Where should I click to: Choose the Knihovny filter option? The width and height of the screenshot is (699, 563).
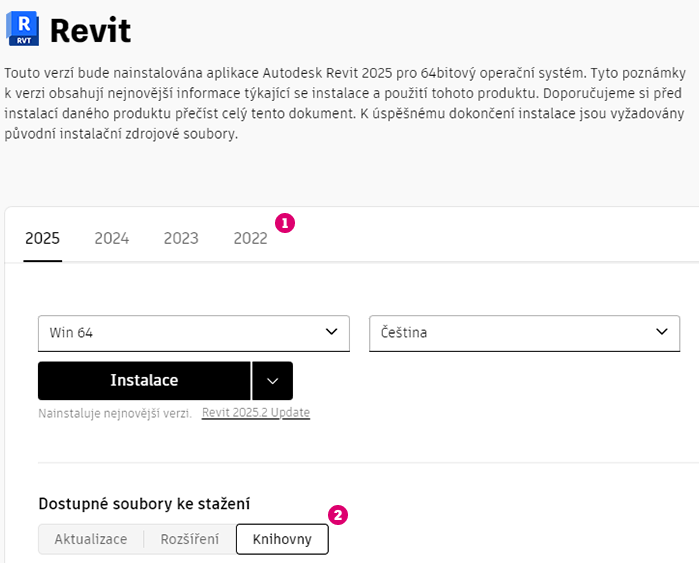point(282,539)
